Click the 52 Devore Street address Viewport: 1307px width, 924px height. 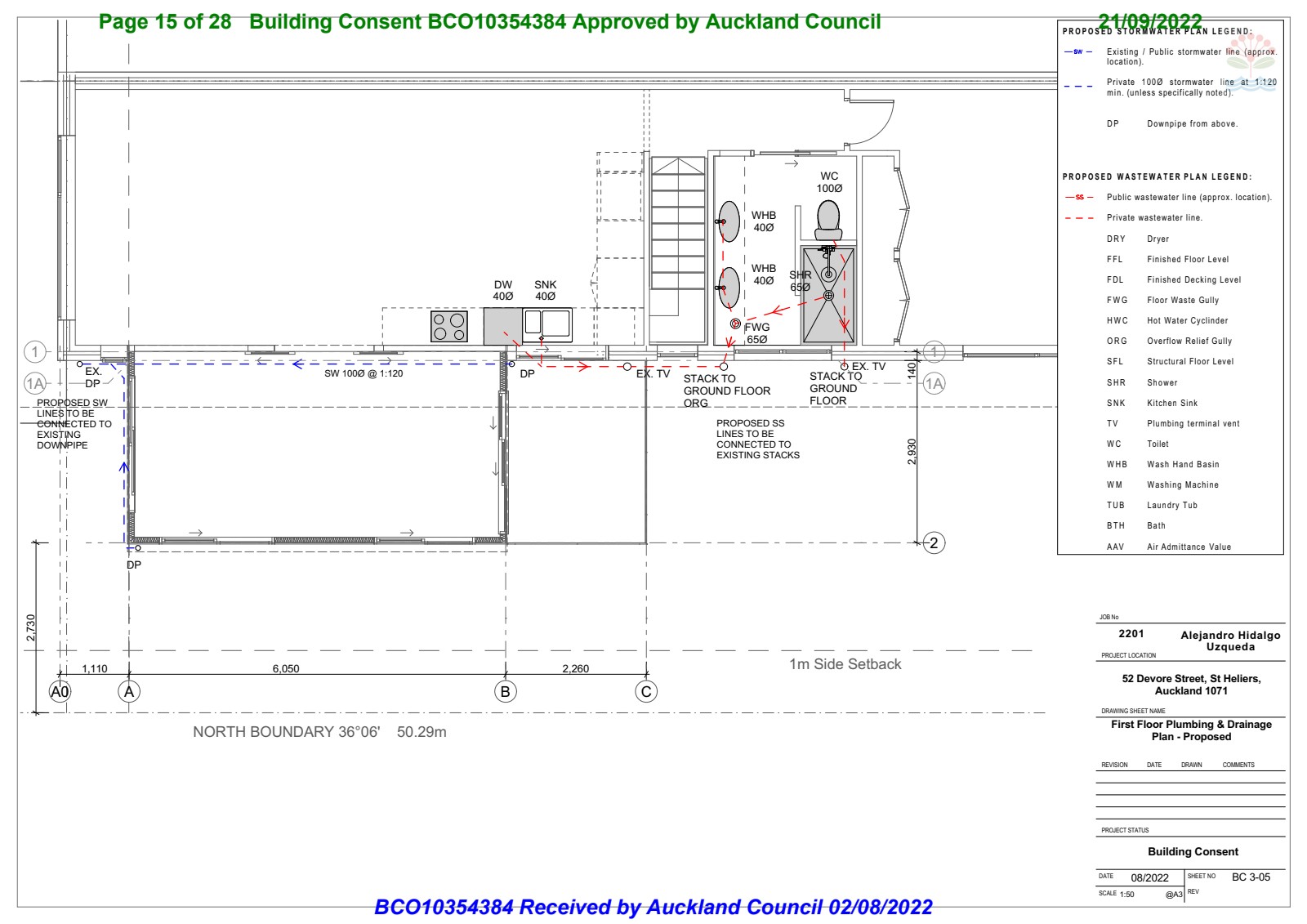tap(1191, 685)
